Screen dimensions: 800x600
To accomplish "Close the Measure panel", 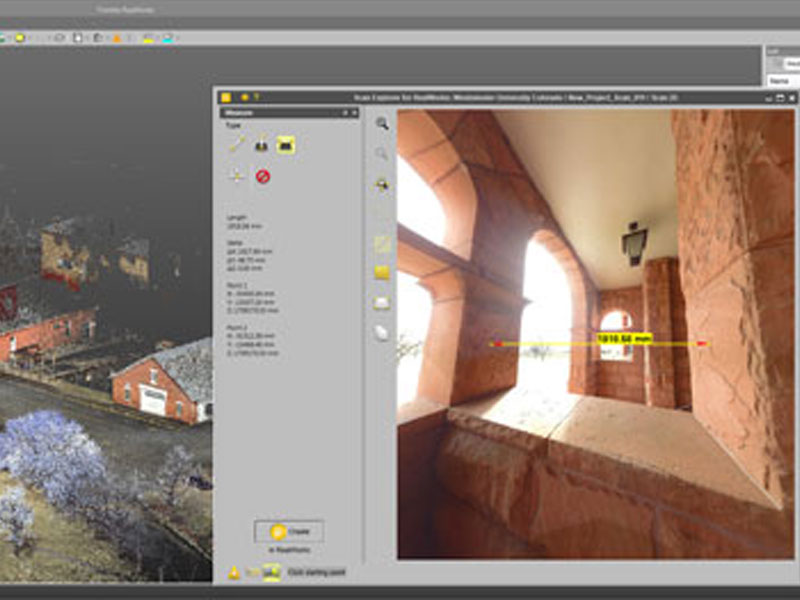I will click(354, 113).
